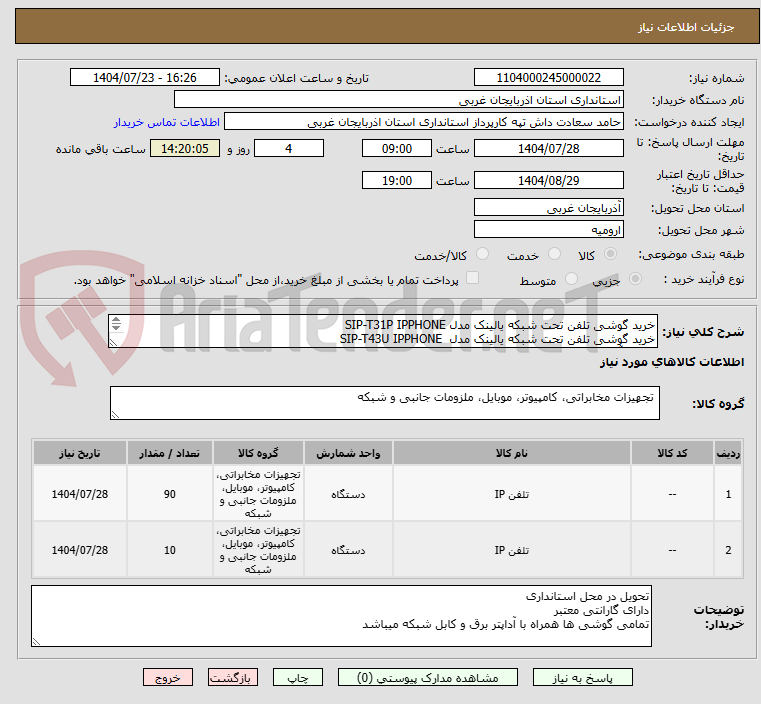Click دستگاه unit in row 1

tap(348, 494)
